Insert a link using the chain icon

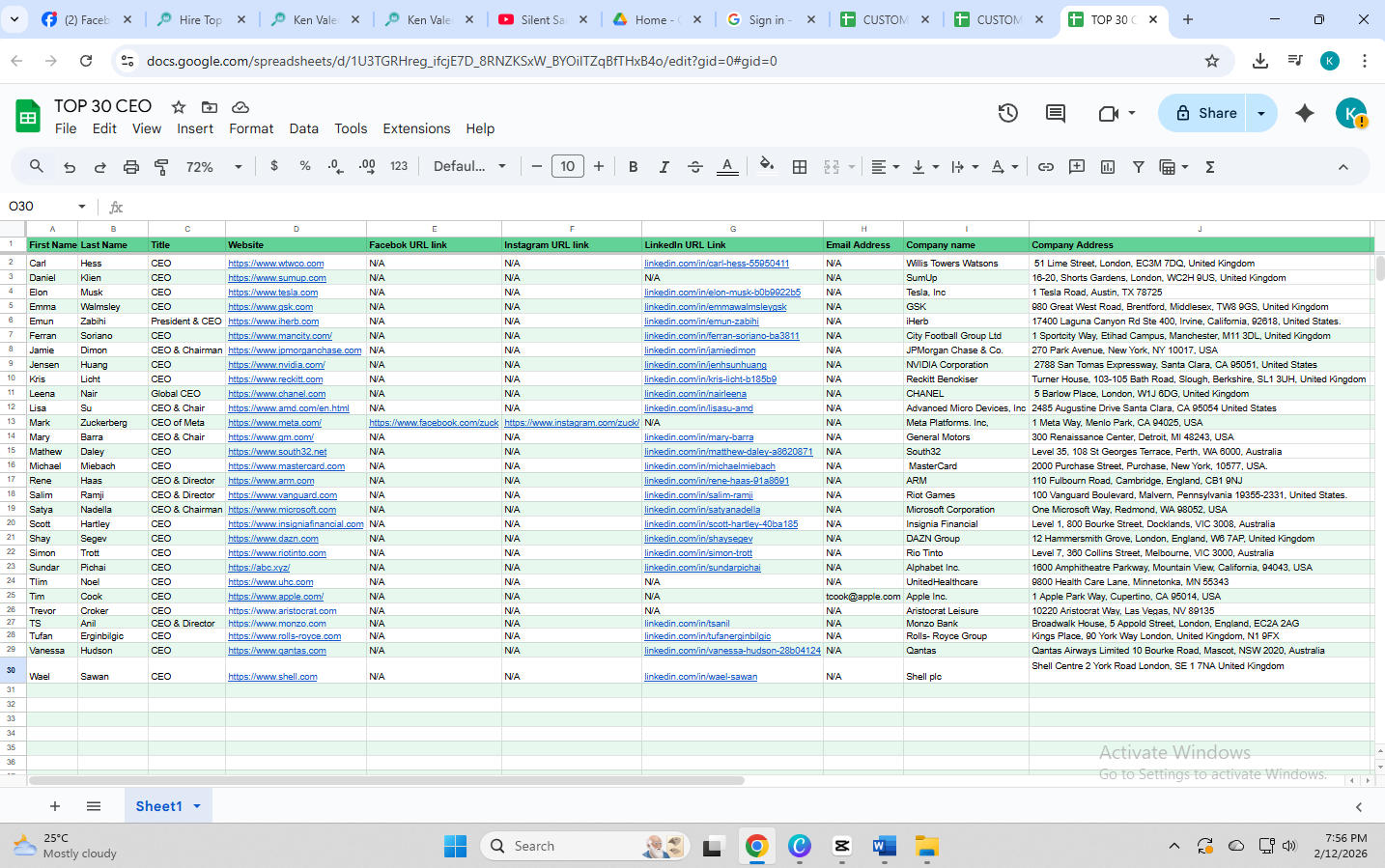1046,167
